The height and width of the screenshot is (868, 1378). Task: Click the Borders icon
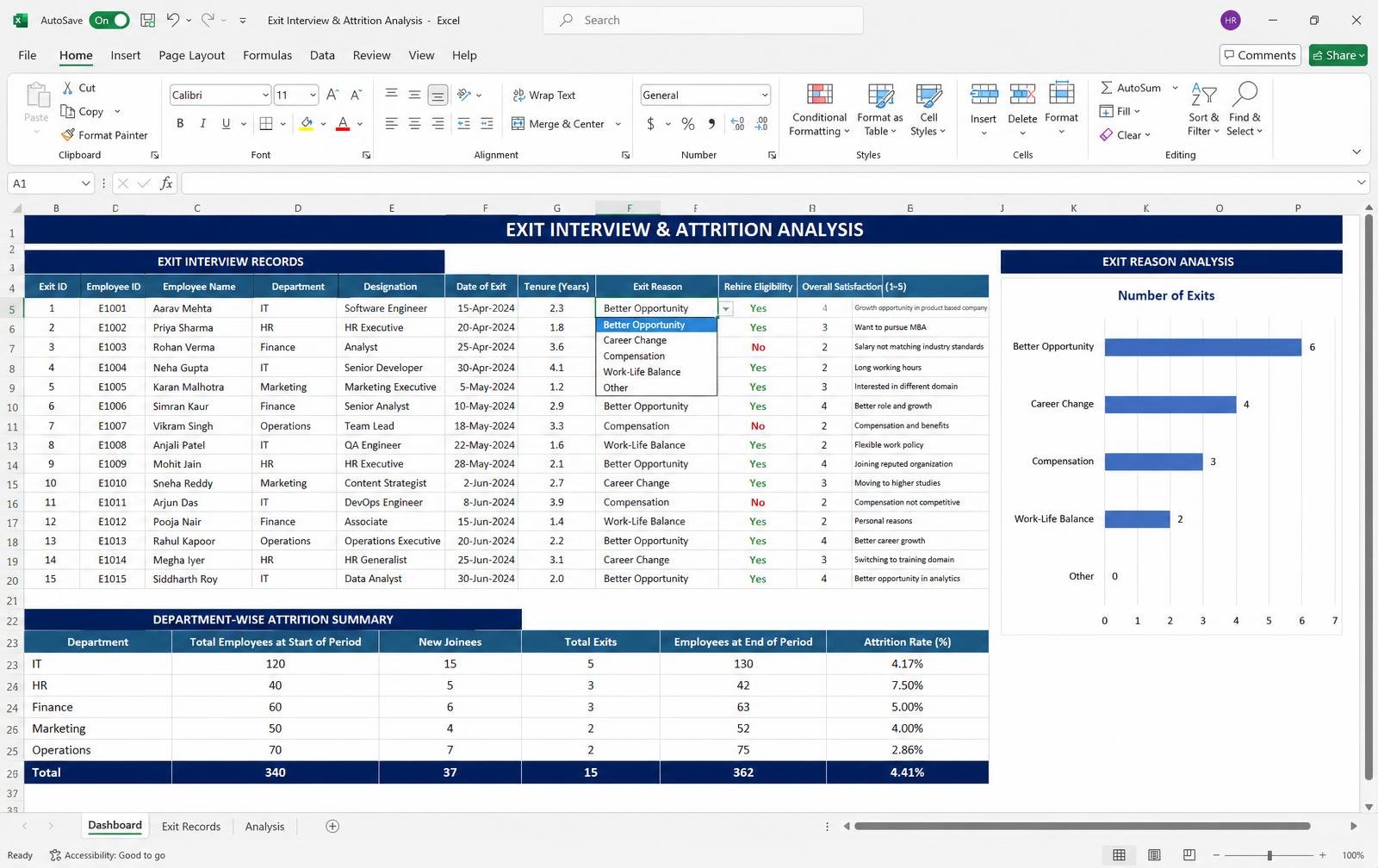266,124
